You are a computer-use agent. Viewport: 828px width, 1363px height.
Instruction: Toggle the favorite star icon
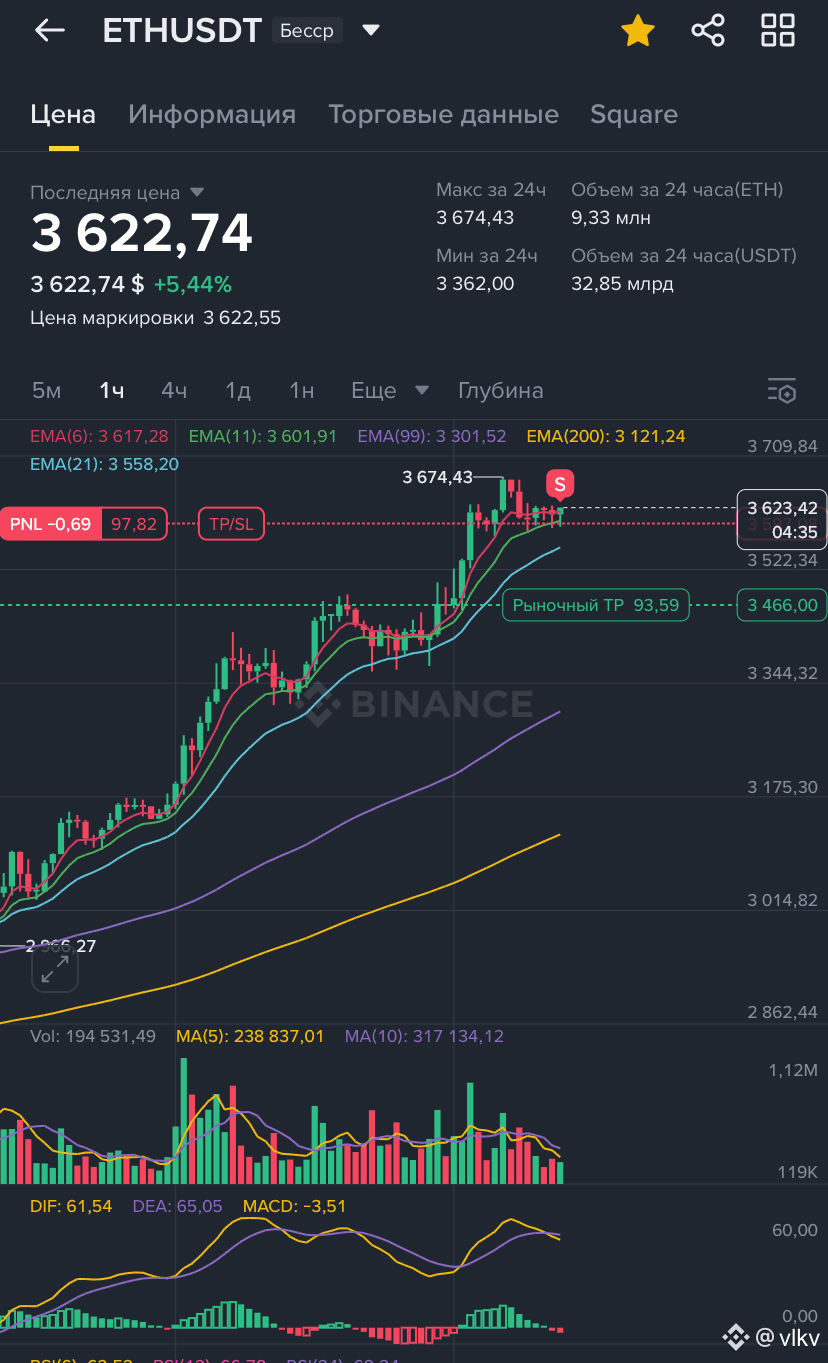pos(638,31)
